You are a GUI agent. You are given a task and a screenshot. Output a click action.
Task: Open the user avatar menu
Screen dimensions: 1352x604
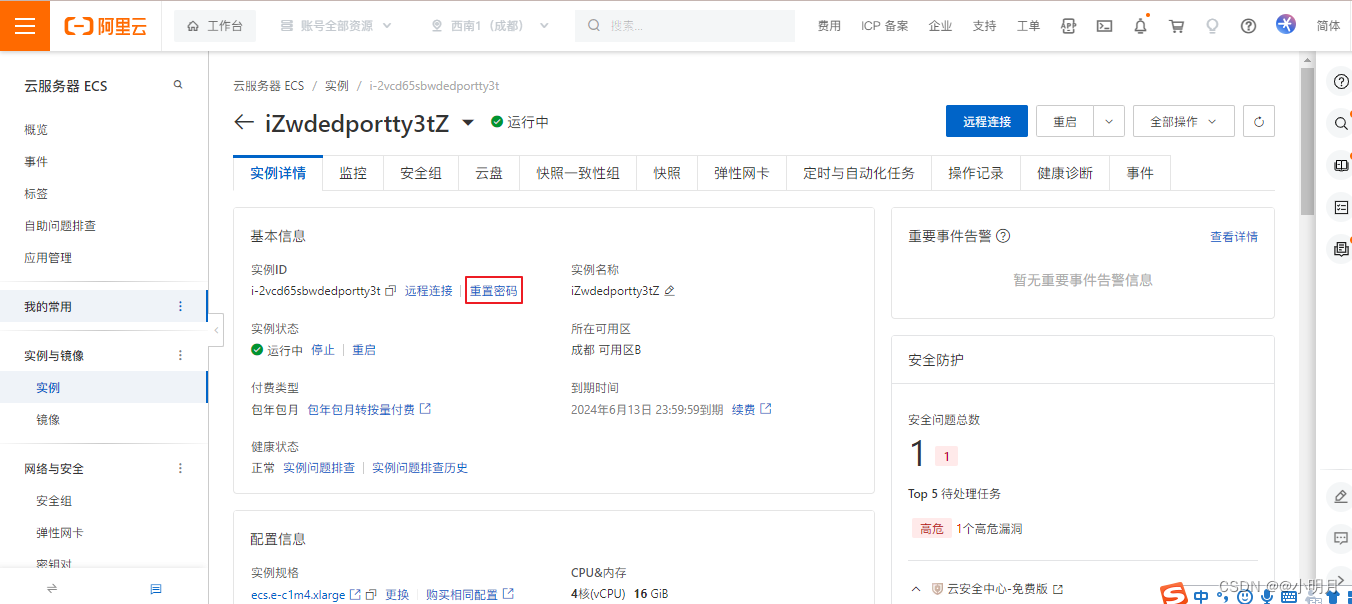click(1286, 24)
